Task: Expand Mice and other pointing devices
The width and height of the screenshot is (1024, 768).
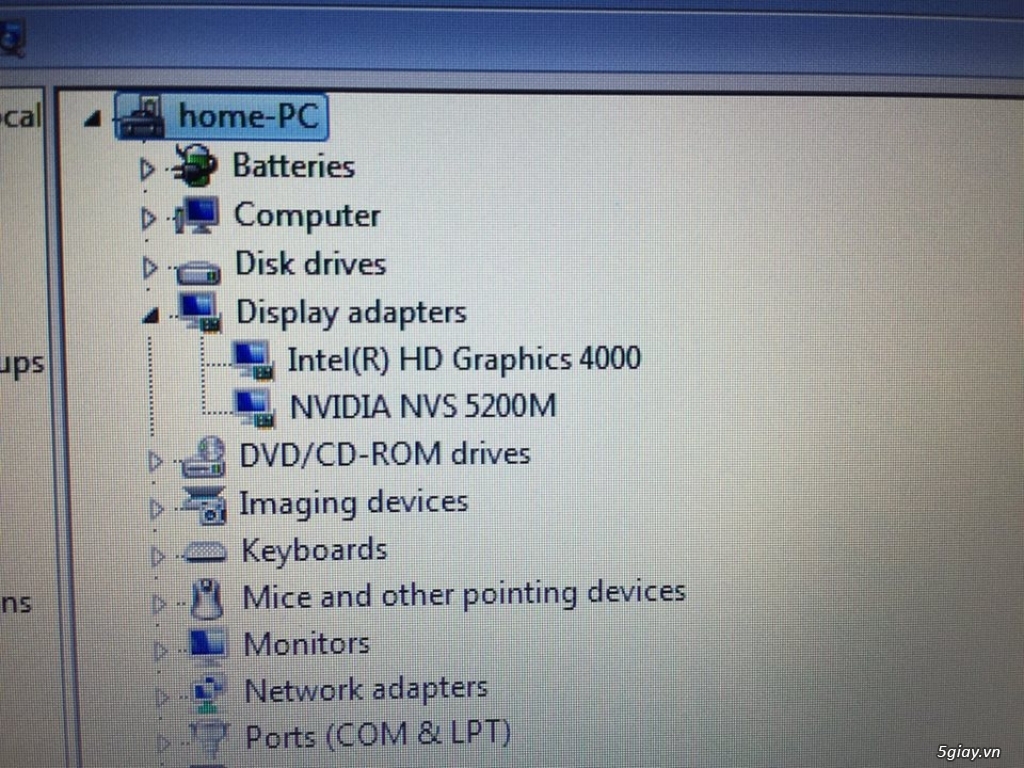Action: coord(159,603)
